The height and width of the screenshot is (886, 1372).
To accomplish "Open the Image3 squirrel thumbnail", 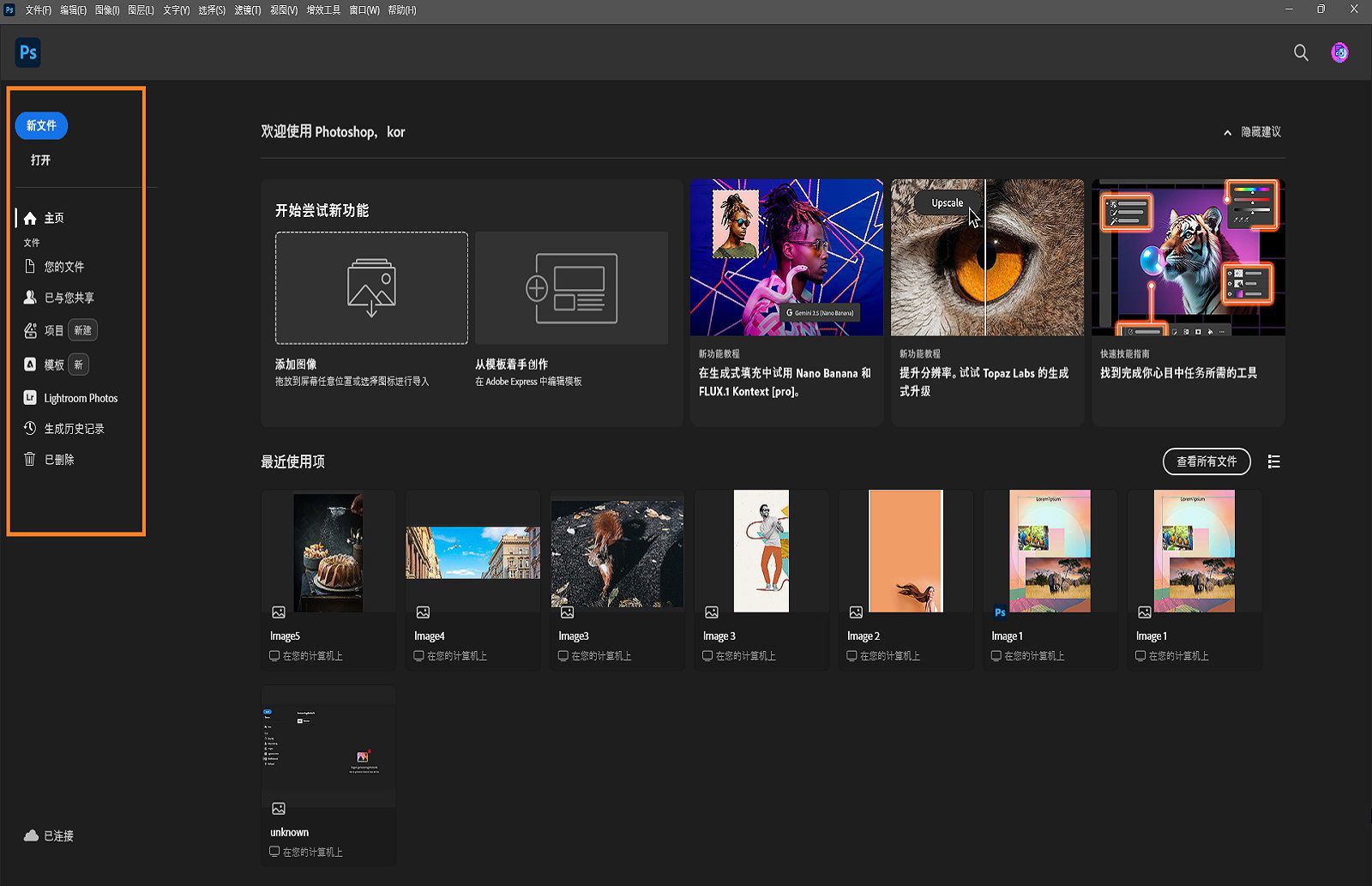I will pyautogui.click(x=617, y=551).
